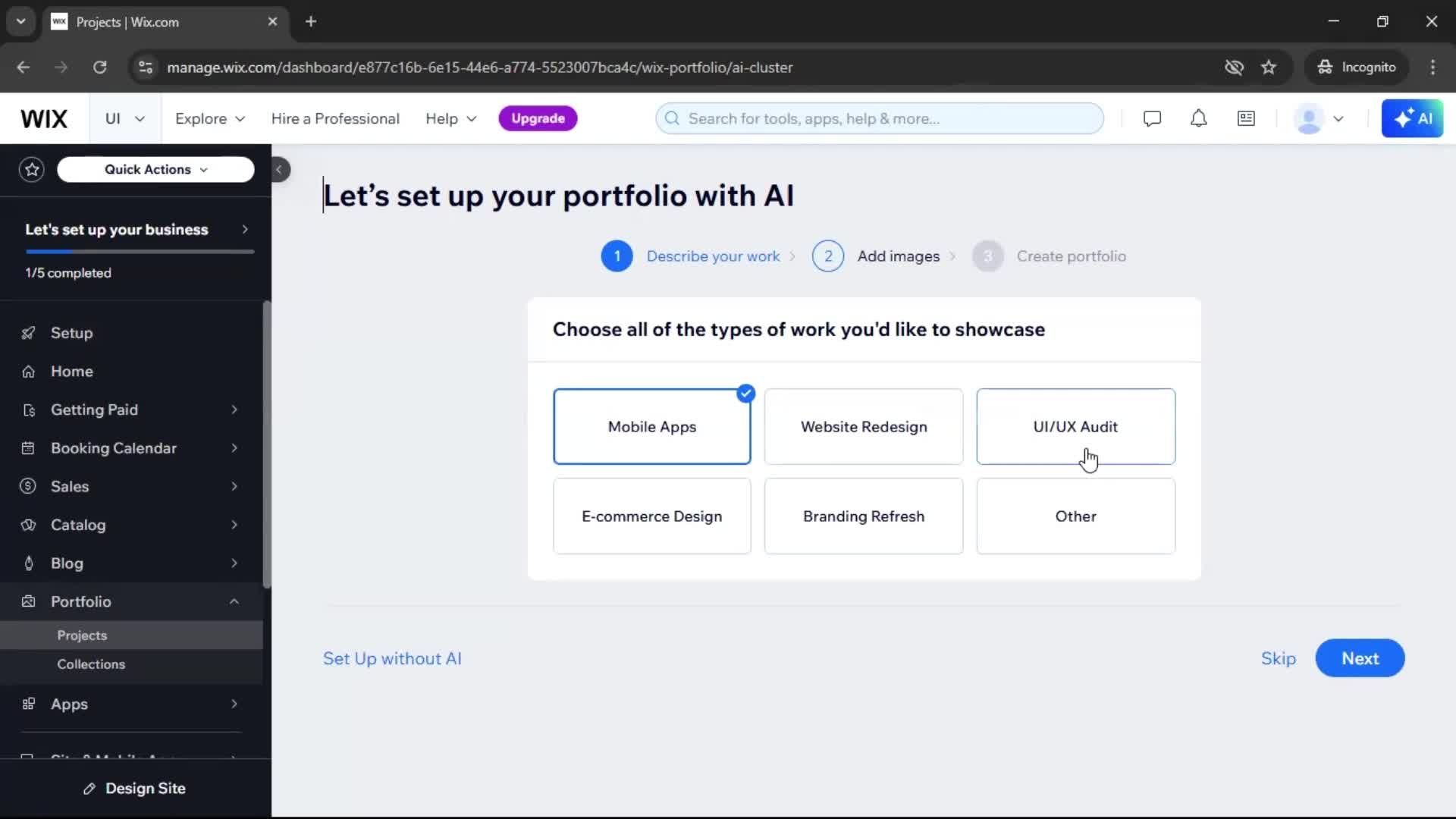Select the UI/UX Audit work type
Image resolution: width=1456 pixels, height=819 pixels.
(1075, 426)
